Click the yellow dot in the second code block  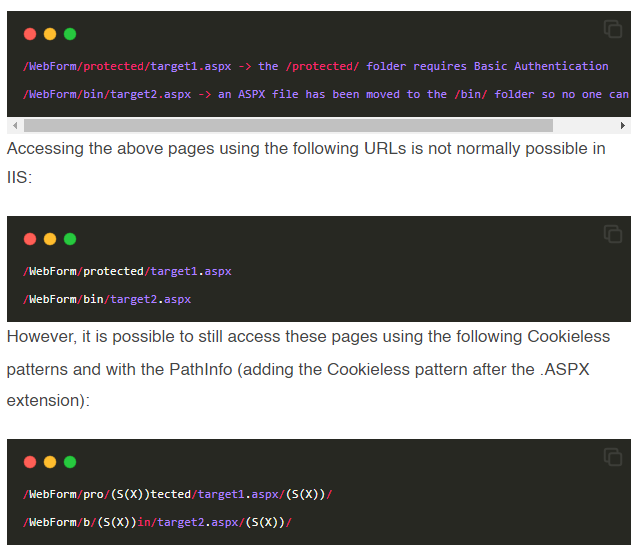(x=50, y=239)
